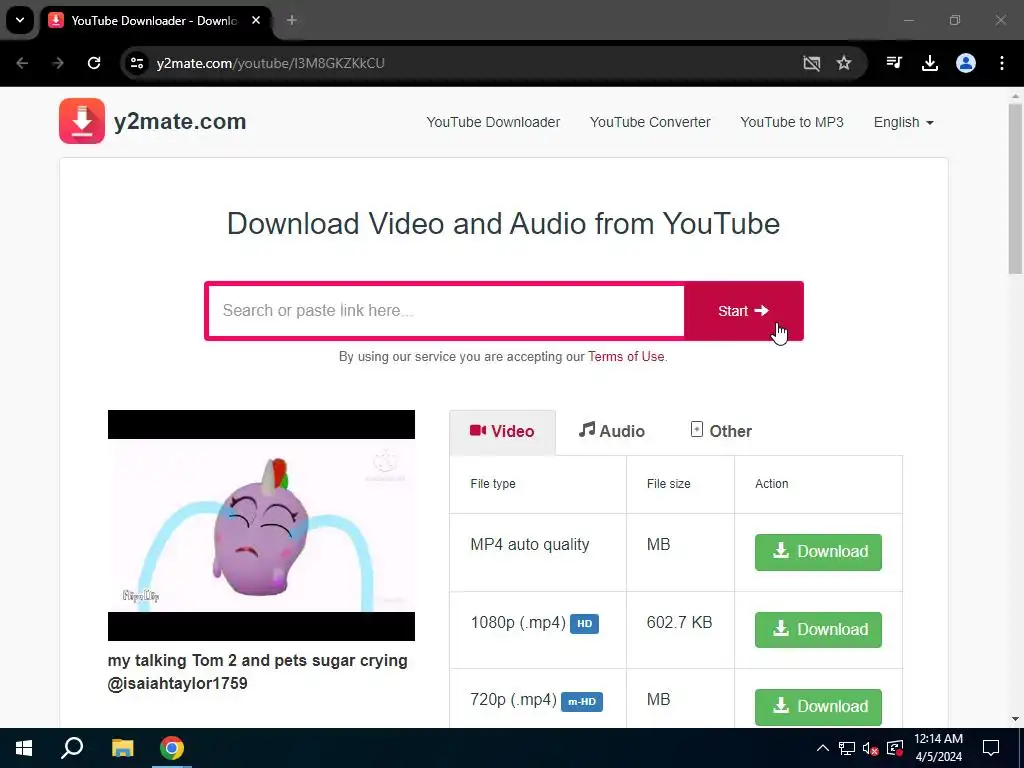Open the Windows Start menu
This screenshot has height=768, width=1024.
tap(24, 748)
